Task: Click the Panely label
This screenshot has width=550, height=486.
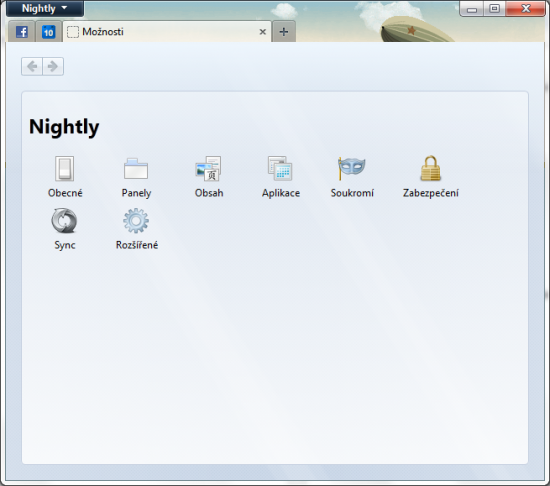Action: (136, 193)
